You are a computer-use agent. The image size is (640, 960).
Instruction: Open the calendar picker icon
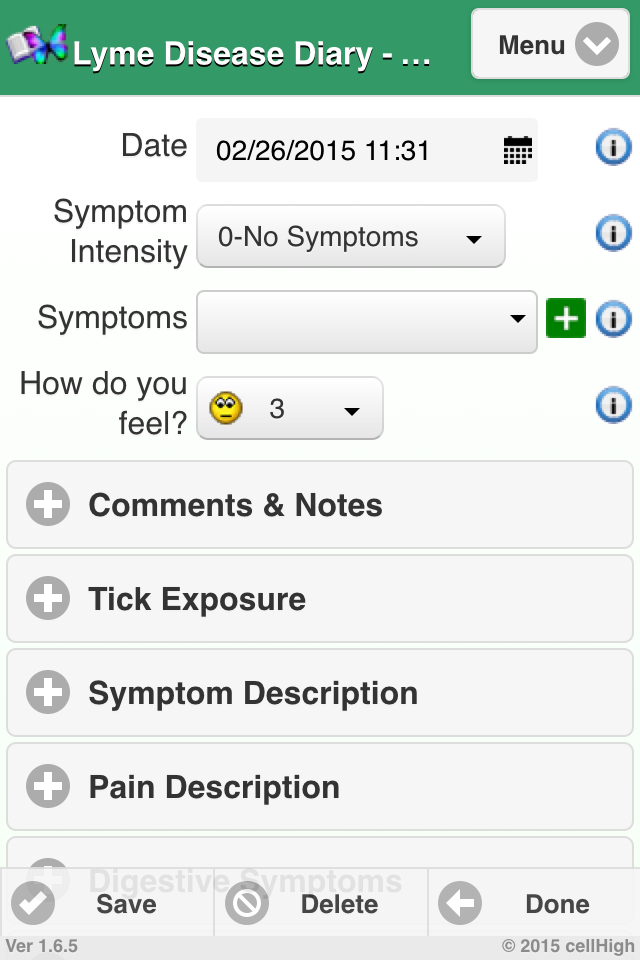[517, 151]
